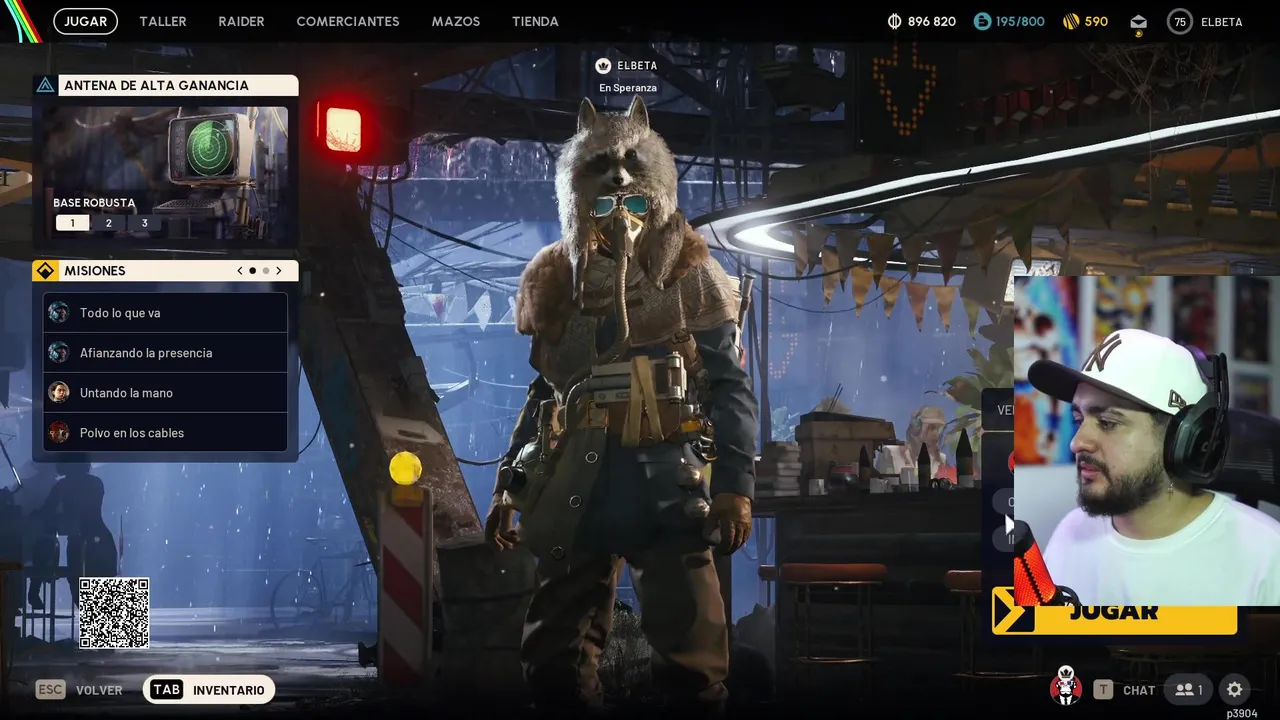This screenshot has width=1280, height=720.
Task: Select stage 2 of Base Robusta
Action: click(108, 223)
